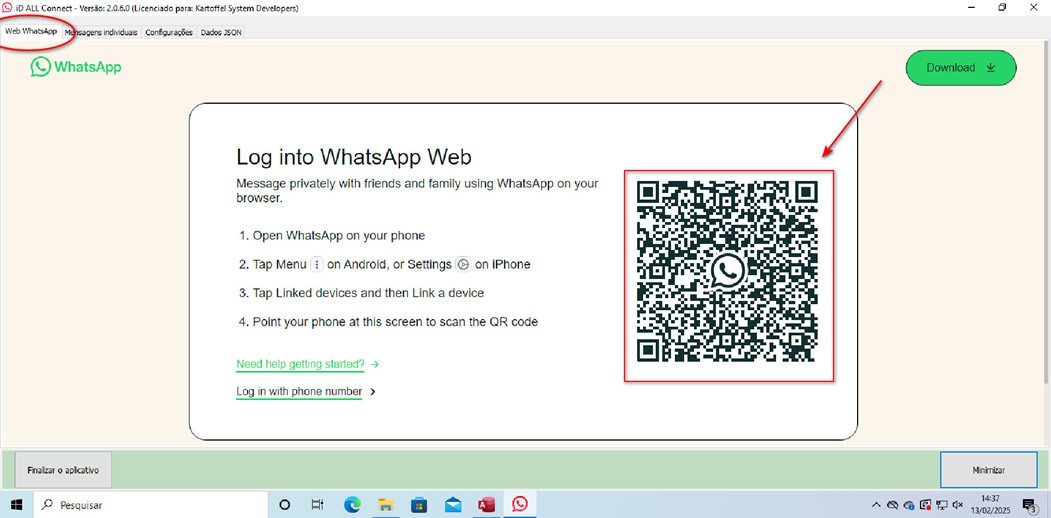Open the Mensagens individuais tab
The image size is (1051, 518).
pos(101,32)
